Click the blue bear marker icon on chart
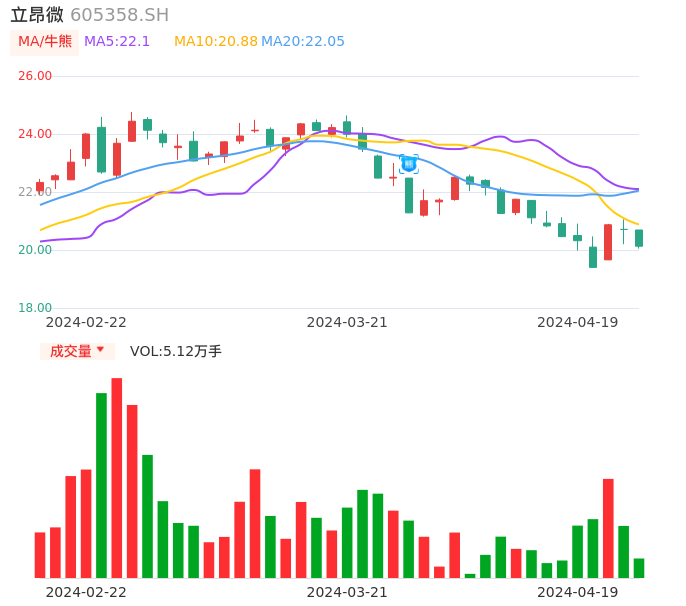686x606 pixels. [x=408, y=163]
